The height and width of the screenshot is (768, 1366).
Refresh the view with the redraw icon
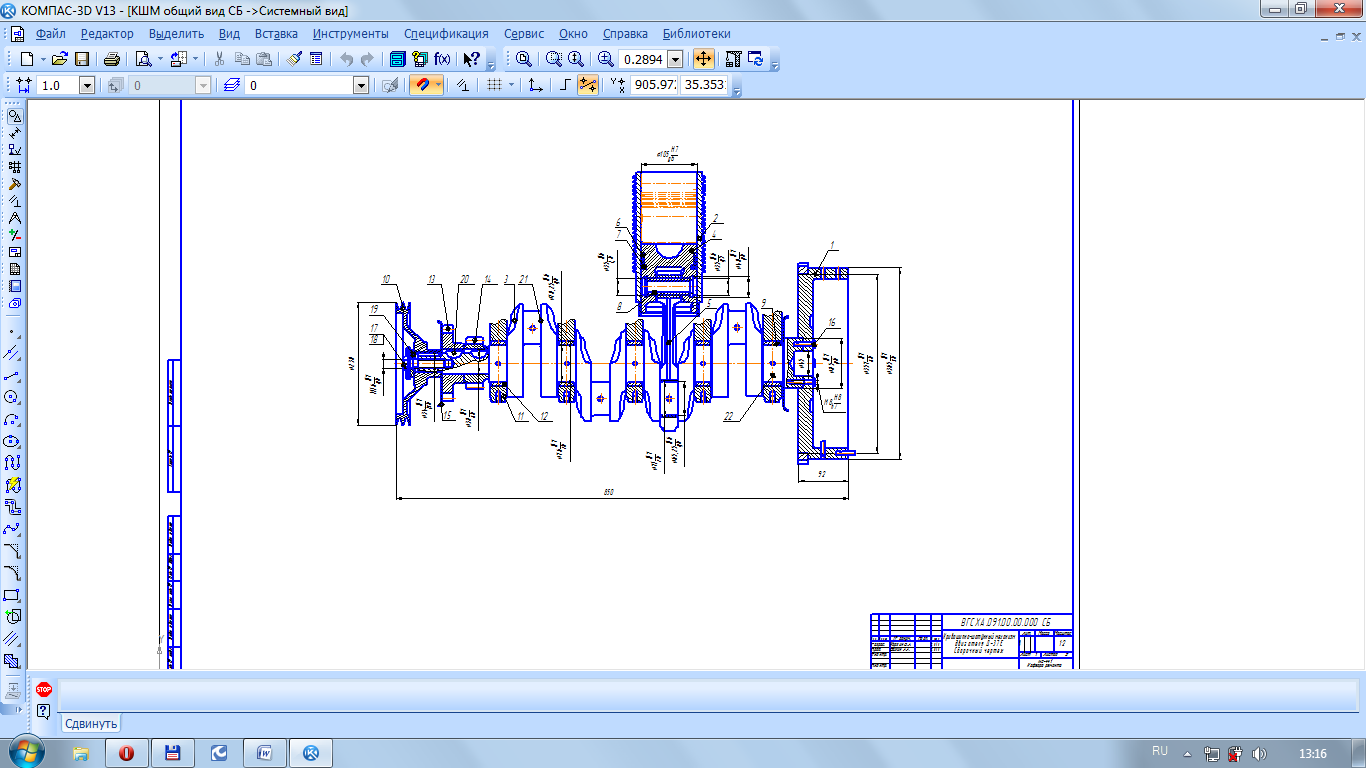[757, 59]
